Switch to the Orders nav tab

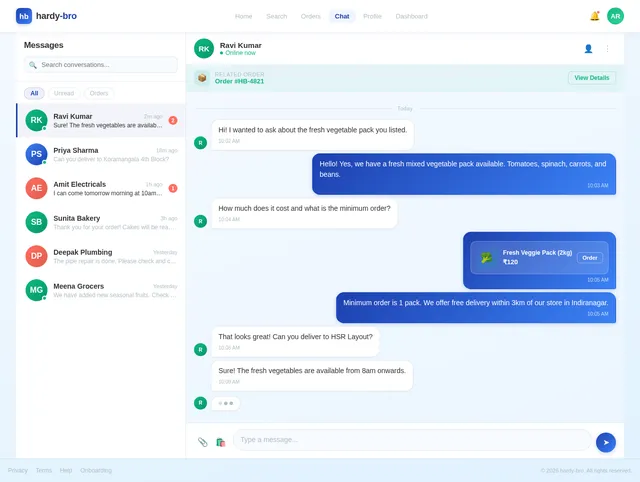[x=311, y=16]
